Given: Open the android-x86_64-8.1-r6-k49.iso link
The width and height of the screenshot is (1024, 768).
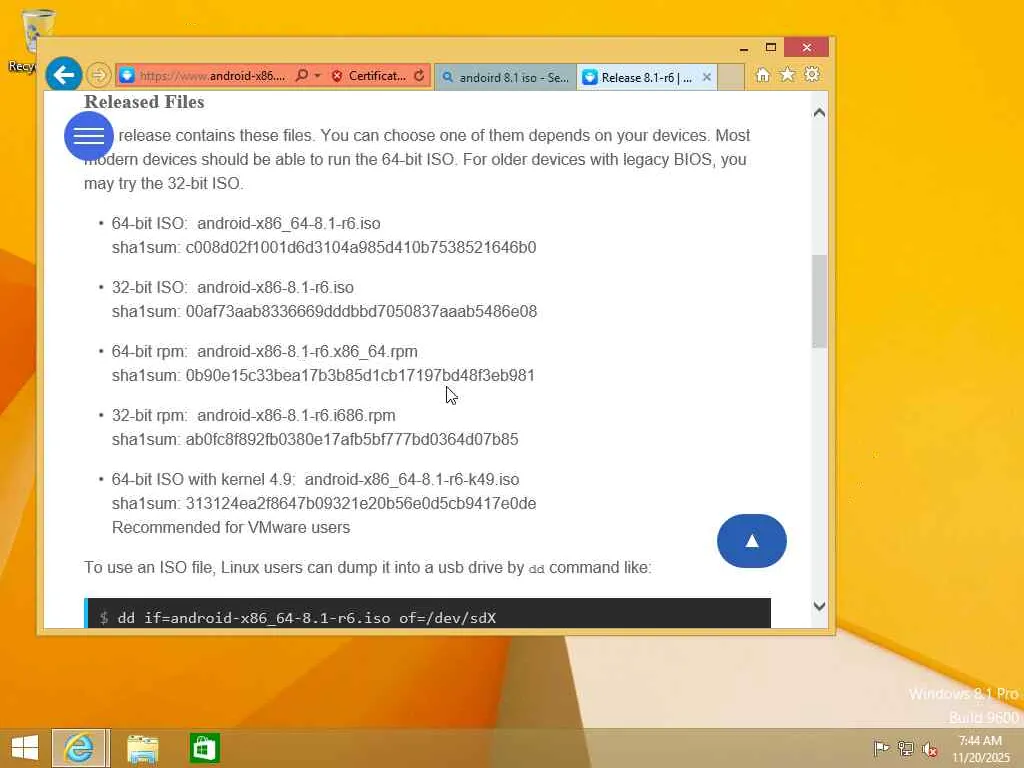Looking at the screenshot, I should click(412, 479).
